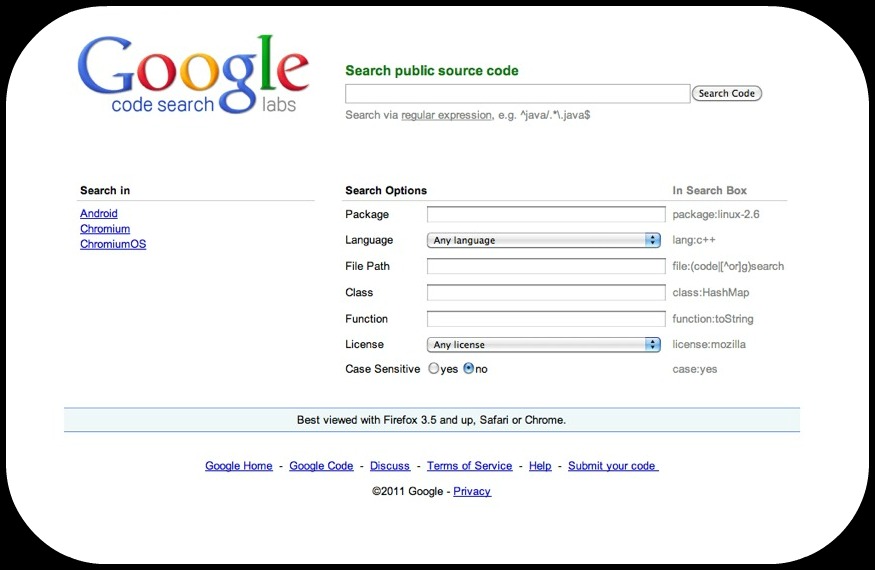
Task: Click the Search in heading
Action: (105, 190)
